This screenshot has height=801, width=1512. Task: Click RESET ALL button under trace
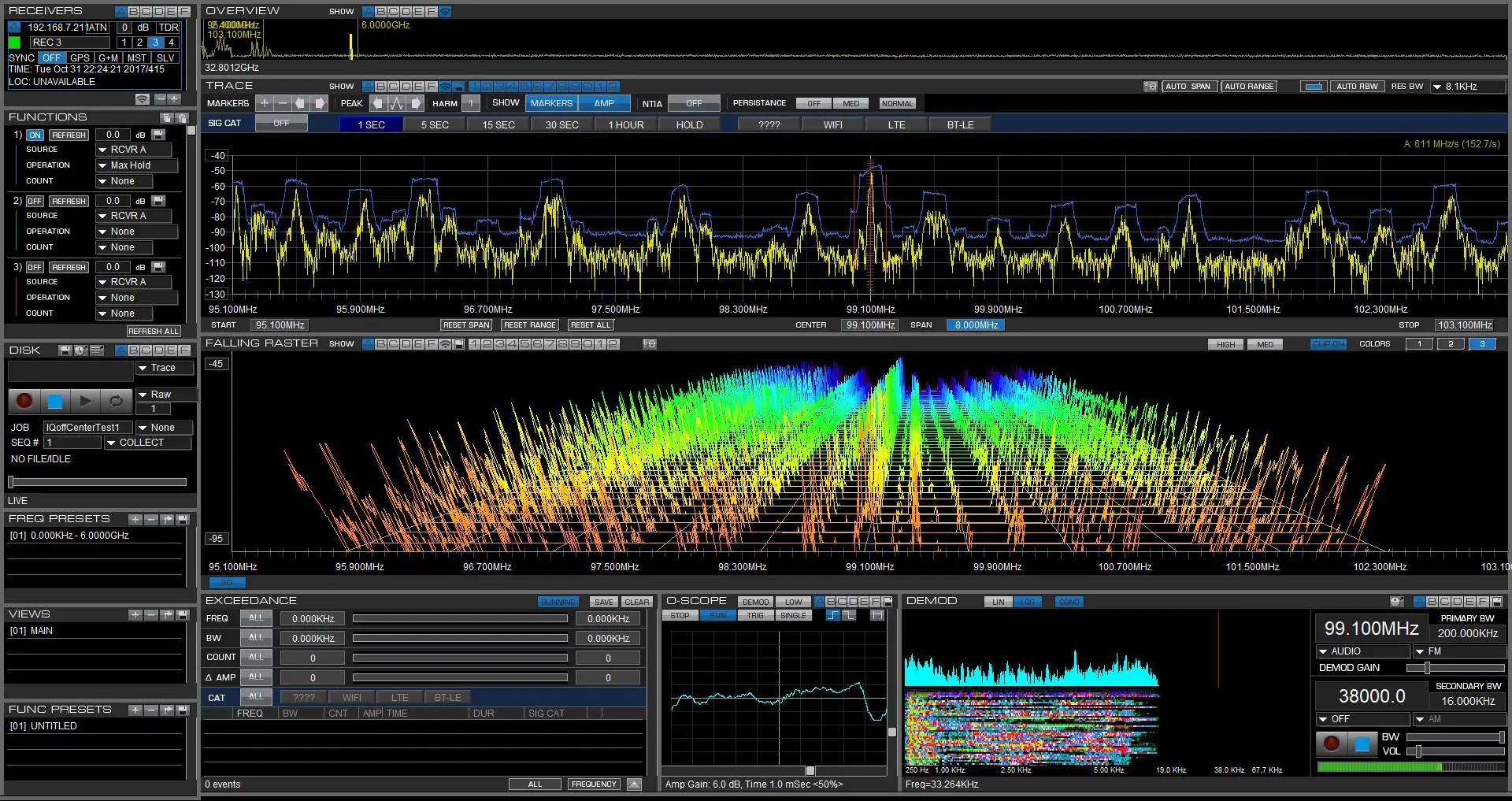click(591, 325)
